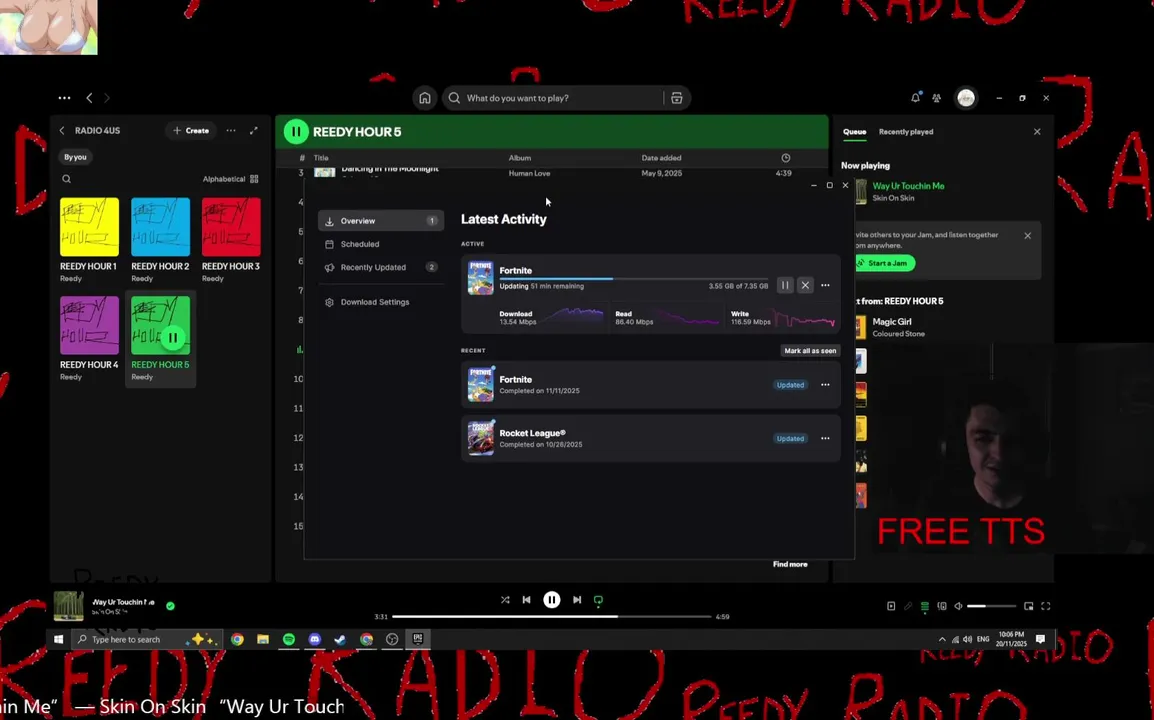Toggle the saved-to-library green checkmark
The image size is (1154, 720).
tap(171, 606)
